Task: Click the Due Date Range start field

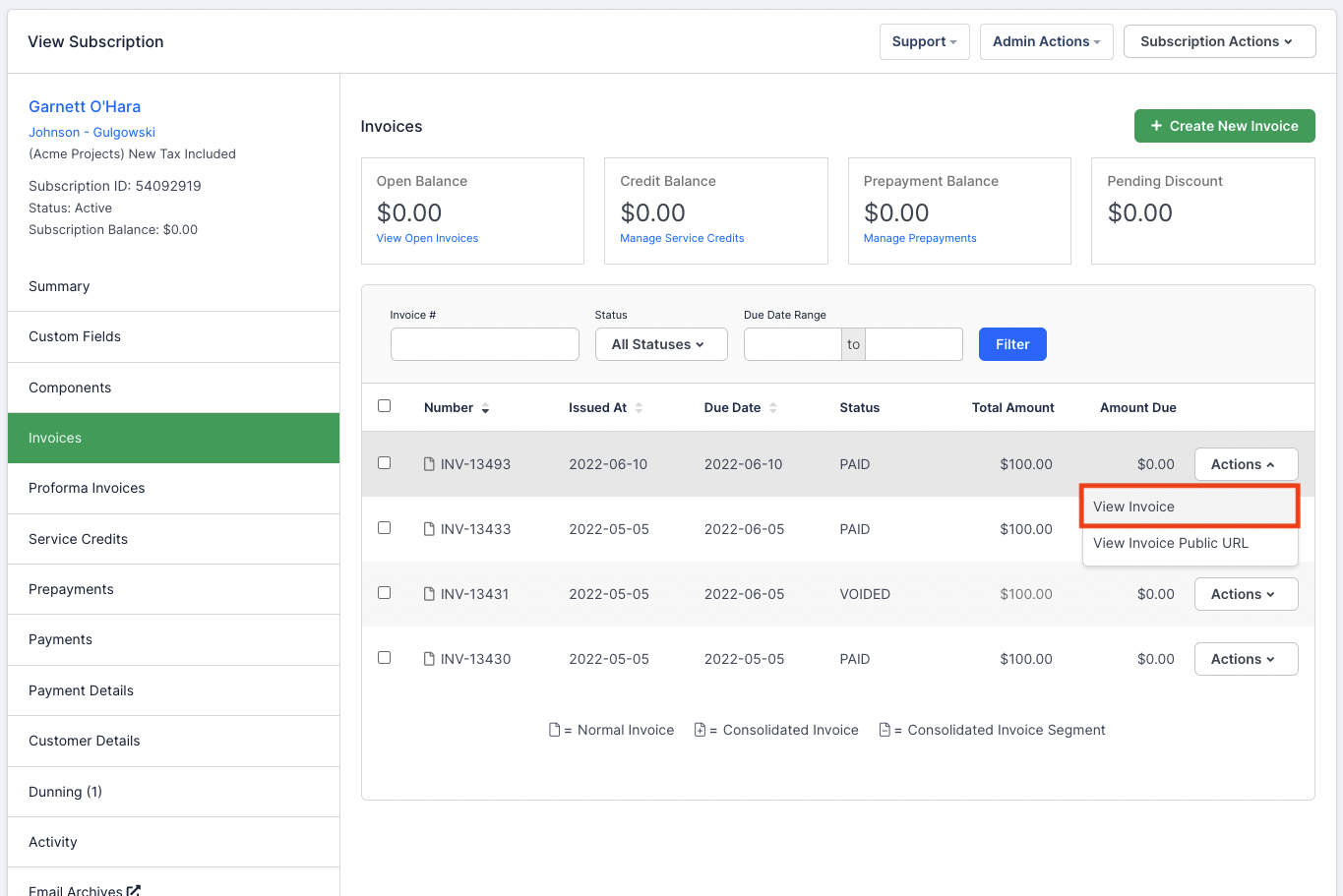Action: [x=792, y=344]
